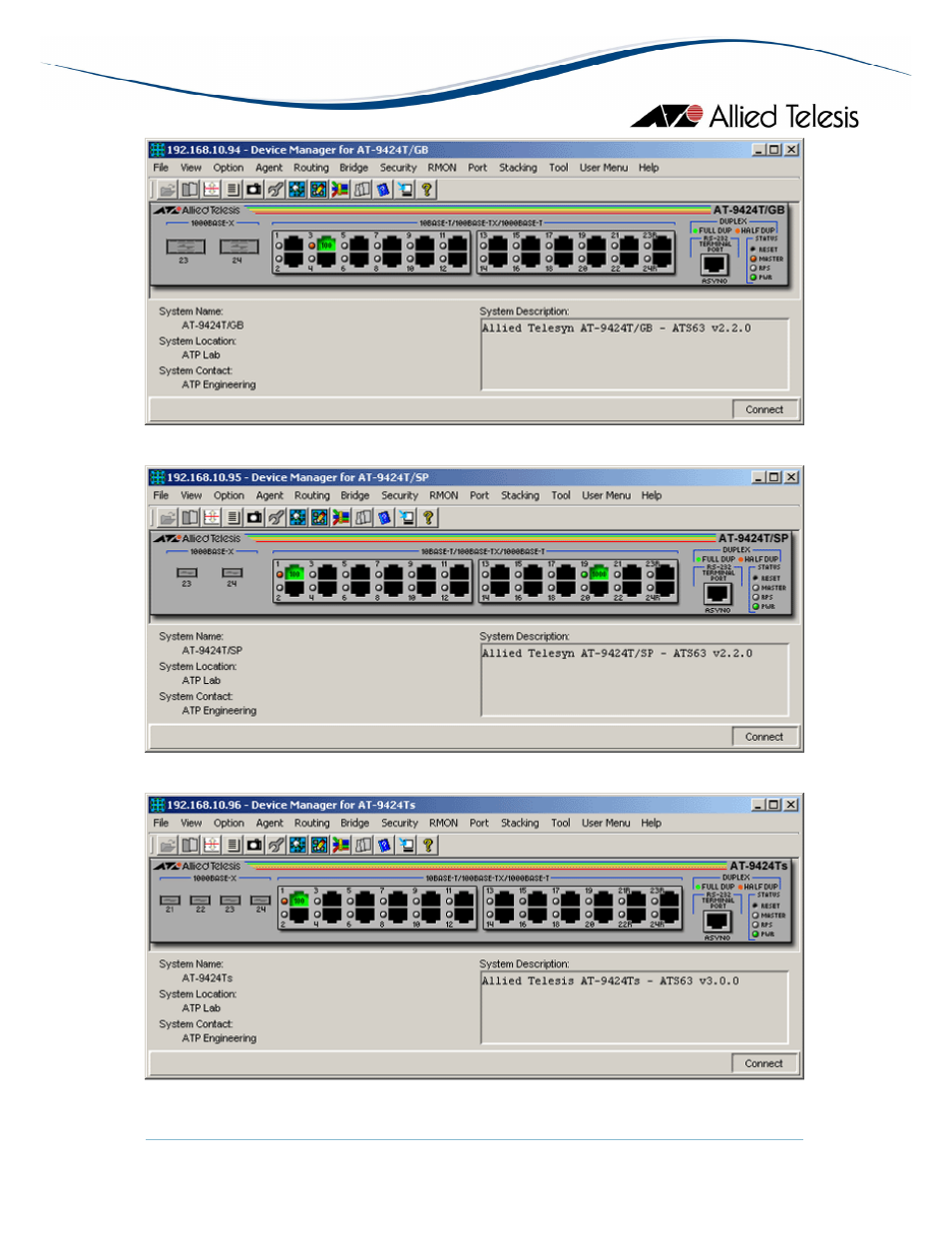Click the monitor terminal icon in the 192.168.10.95 window toolbar
This screenshot has width=952, height=1233.
tap(406, 517)
